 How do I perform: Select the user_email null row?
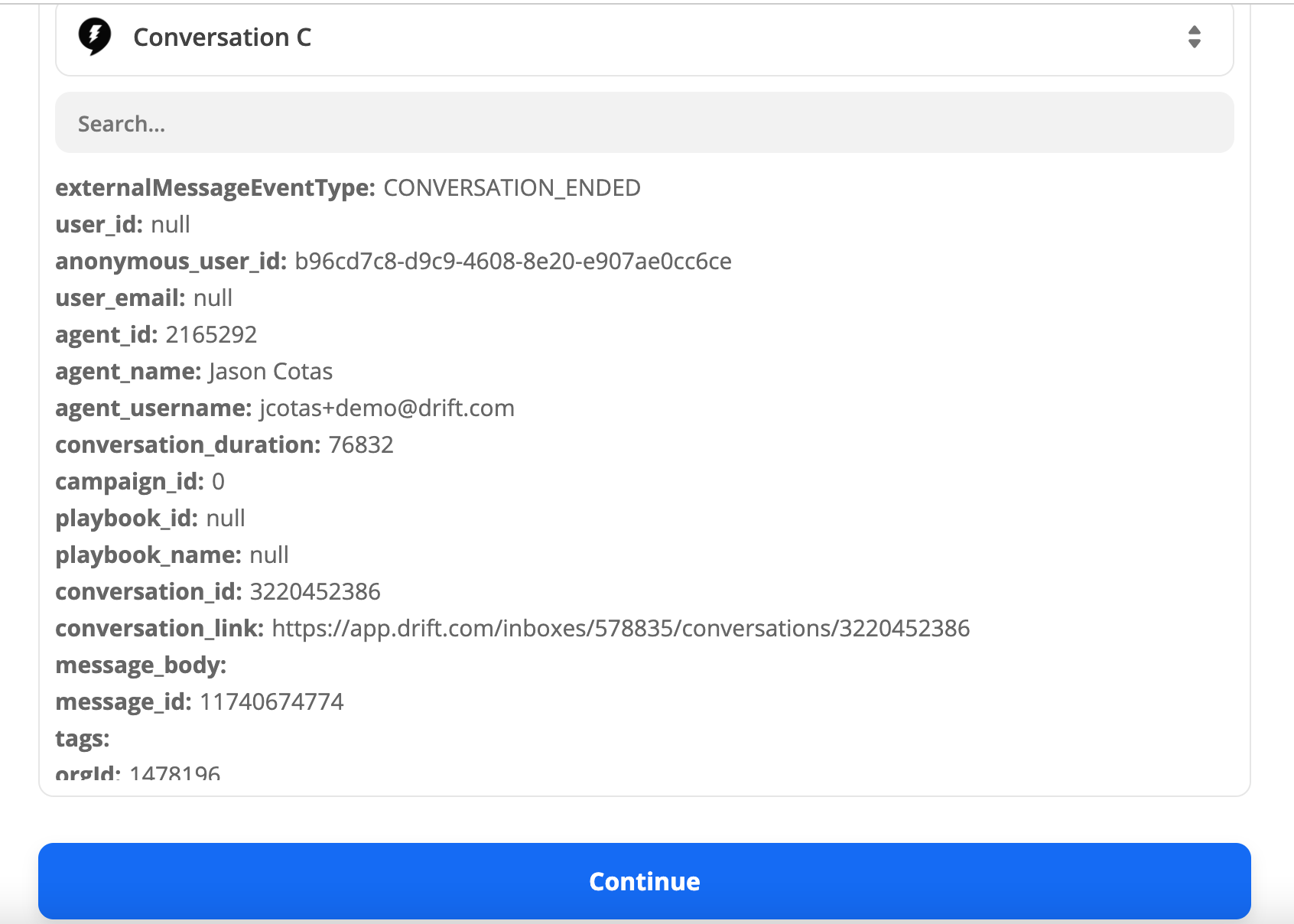(x=144, y=298)
